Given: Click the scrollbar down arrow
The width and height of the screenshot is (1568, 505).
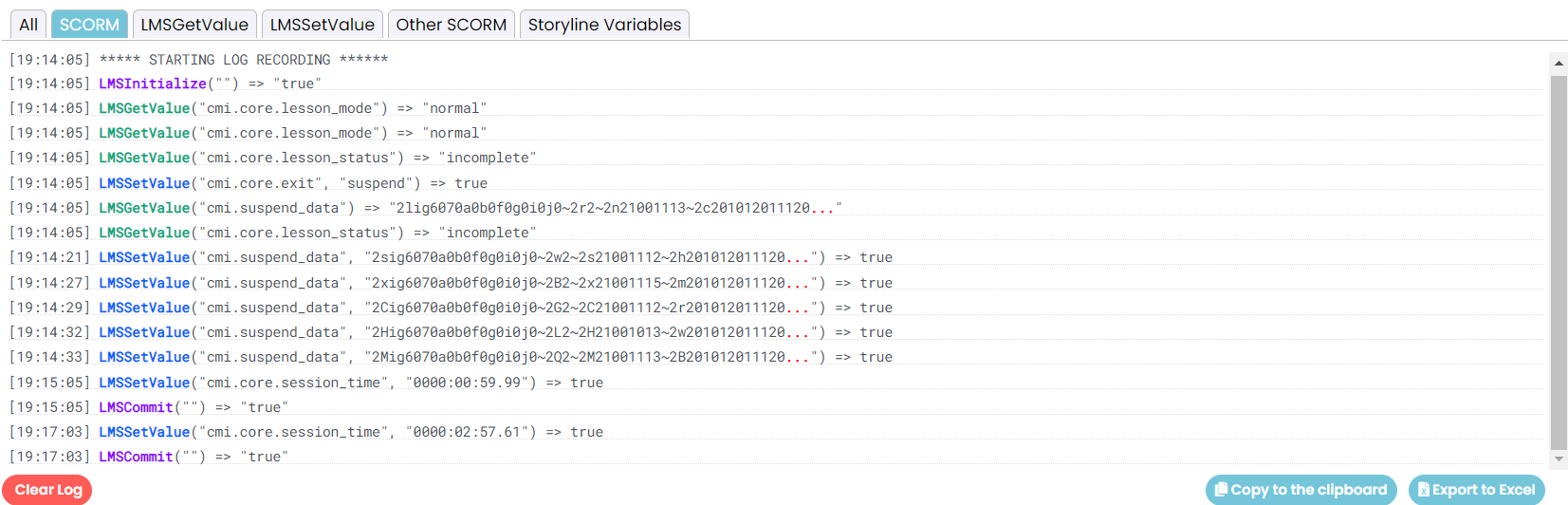Looking at the screenshot, I should 1559,459.
